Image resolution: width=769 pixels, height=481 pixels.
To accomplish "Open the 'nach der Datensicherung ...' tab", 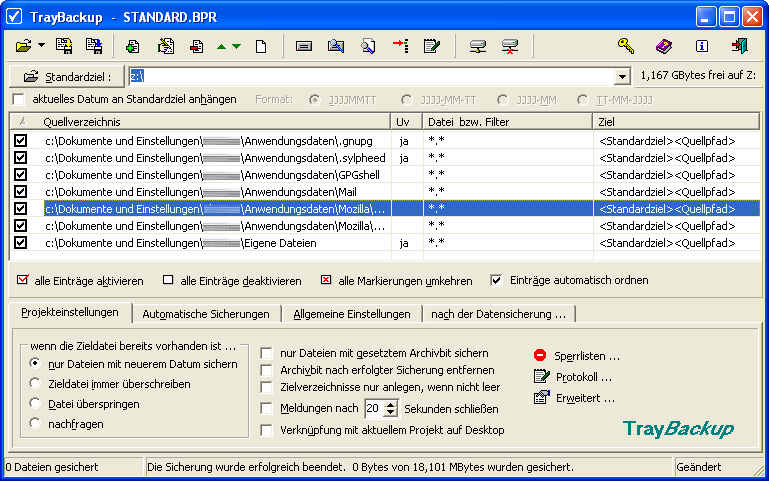I will pos(498,314).
